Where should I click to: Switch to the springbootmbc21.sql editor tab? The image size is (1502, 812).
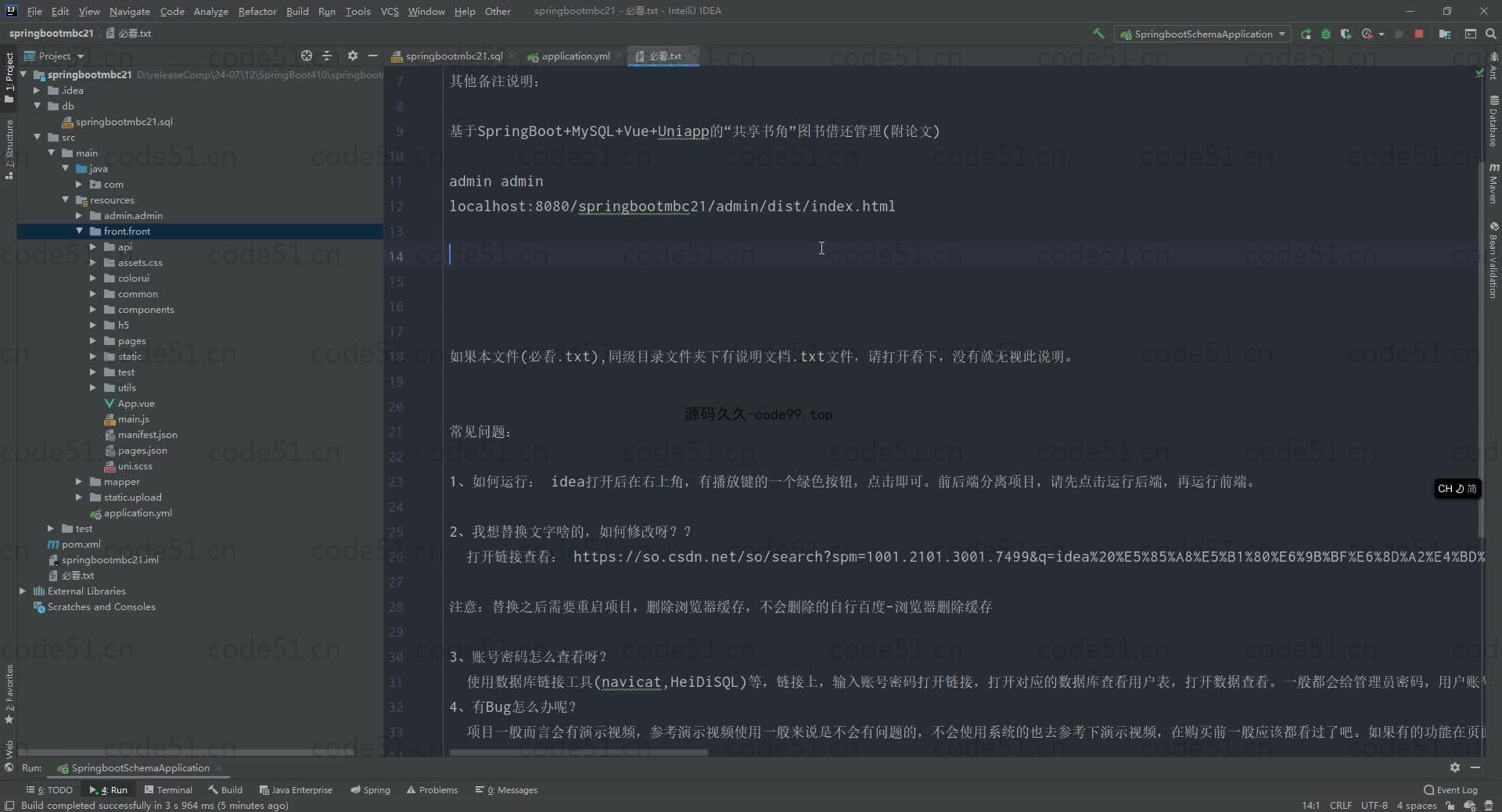point(454,56)
